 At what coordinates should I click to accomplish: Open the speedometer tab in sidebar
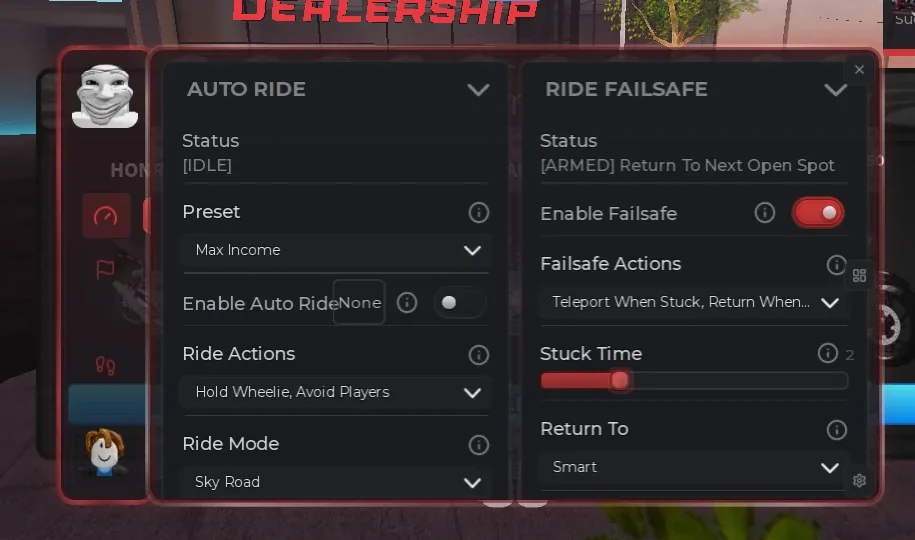click(x=106, y=215)
